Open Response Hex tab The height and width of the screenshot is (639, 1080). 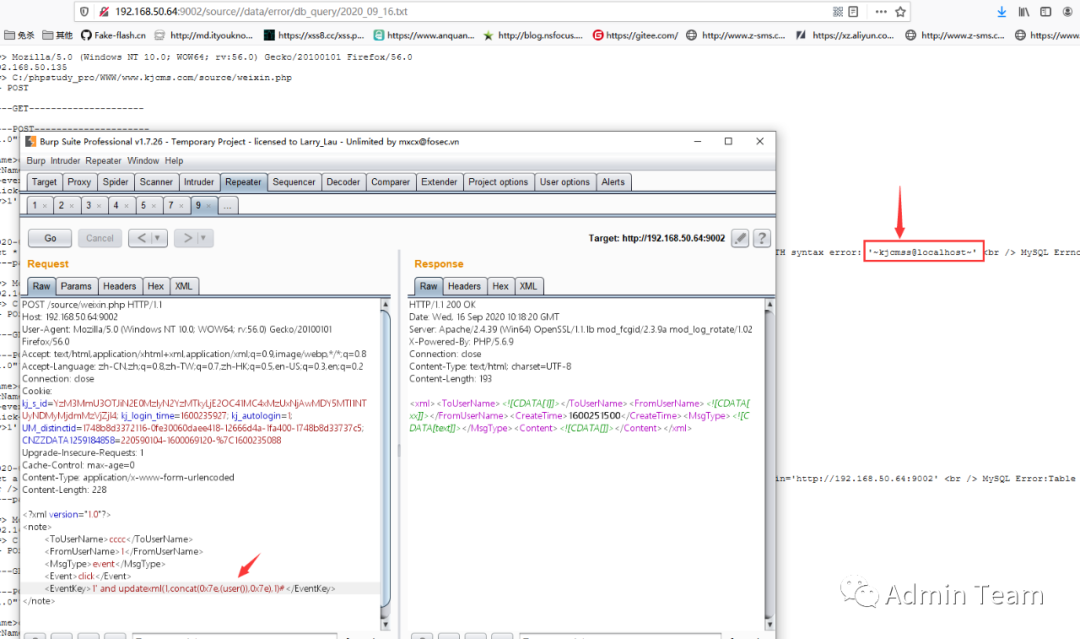pyautogui.click(x=501, y=286)
